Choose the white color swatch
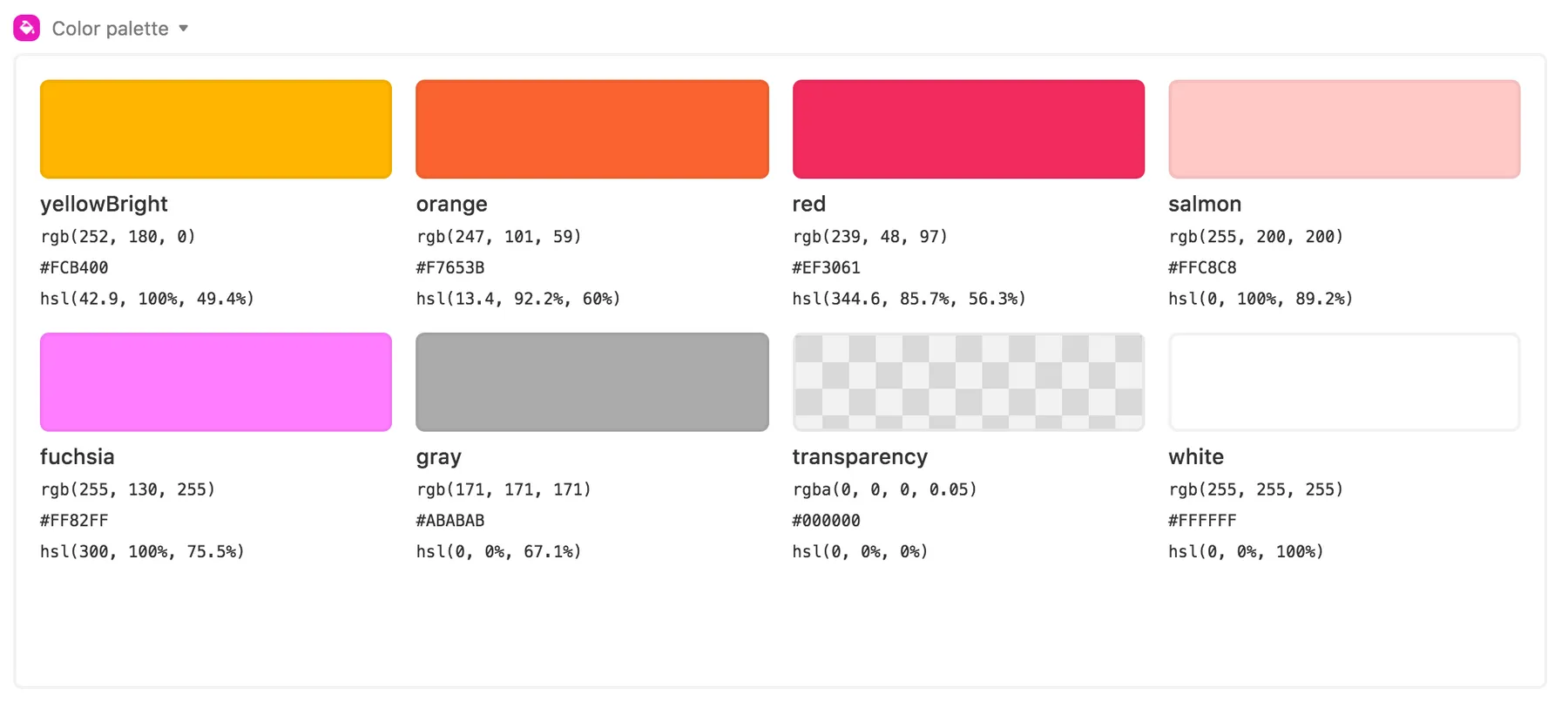Screen dimensions: 1568x708 click(1344, 381)
